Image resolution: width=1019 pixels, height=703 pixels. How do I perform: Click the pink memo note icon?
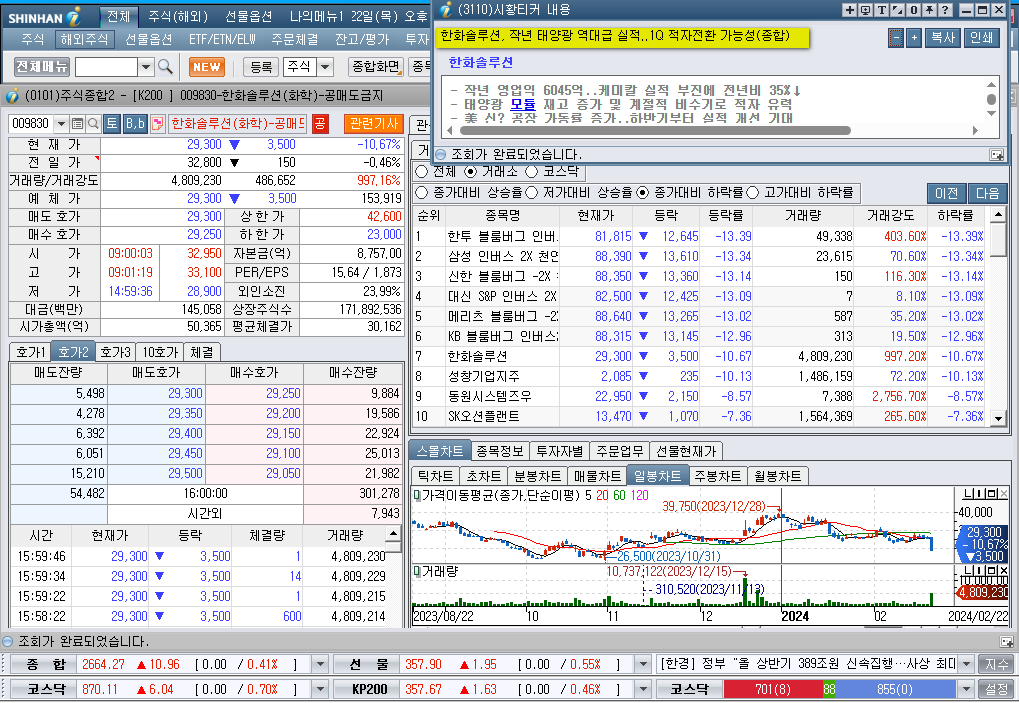coord(157,123)
